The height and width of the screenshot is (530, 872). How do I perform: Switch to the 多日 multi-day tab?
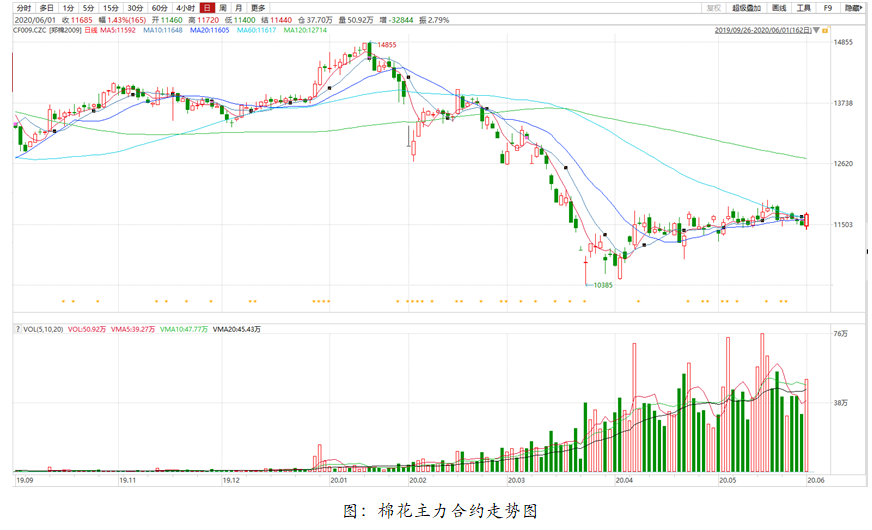coord(47,8)
